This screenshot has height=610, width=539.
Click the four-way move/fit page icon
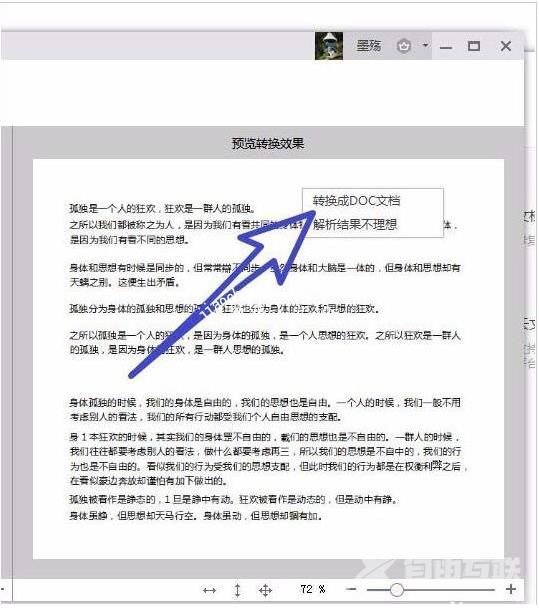point(265,590)
